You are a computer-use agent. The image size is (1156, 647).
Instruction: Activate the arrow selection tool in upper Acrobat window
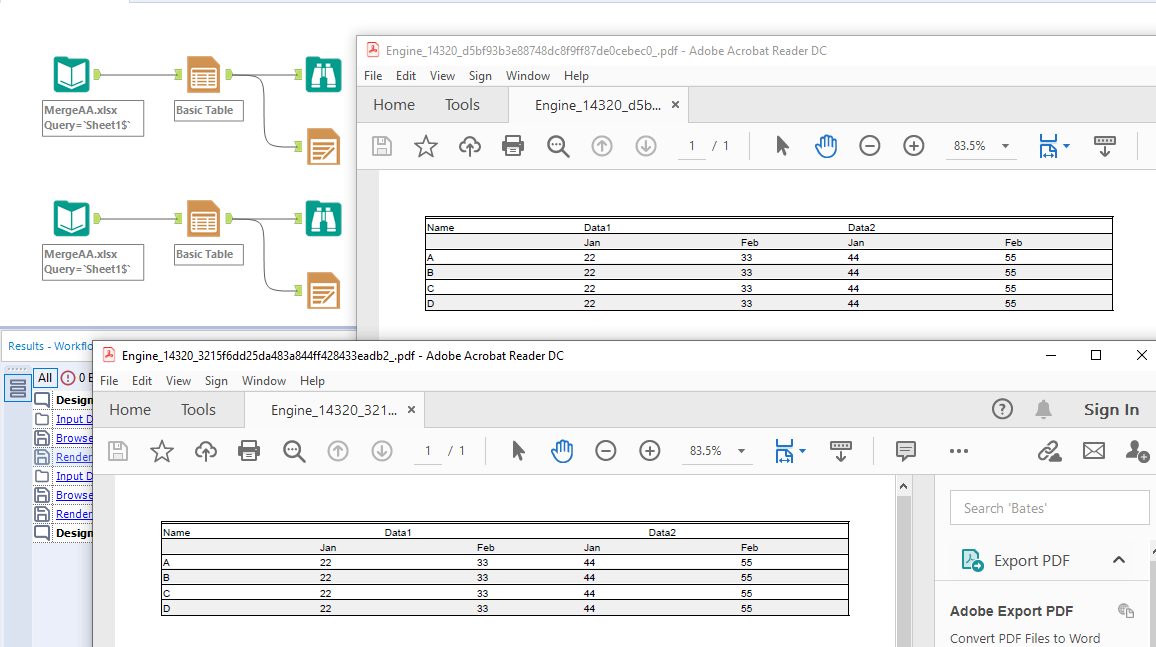coord(782,146)
